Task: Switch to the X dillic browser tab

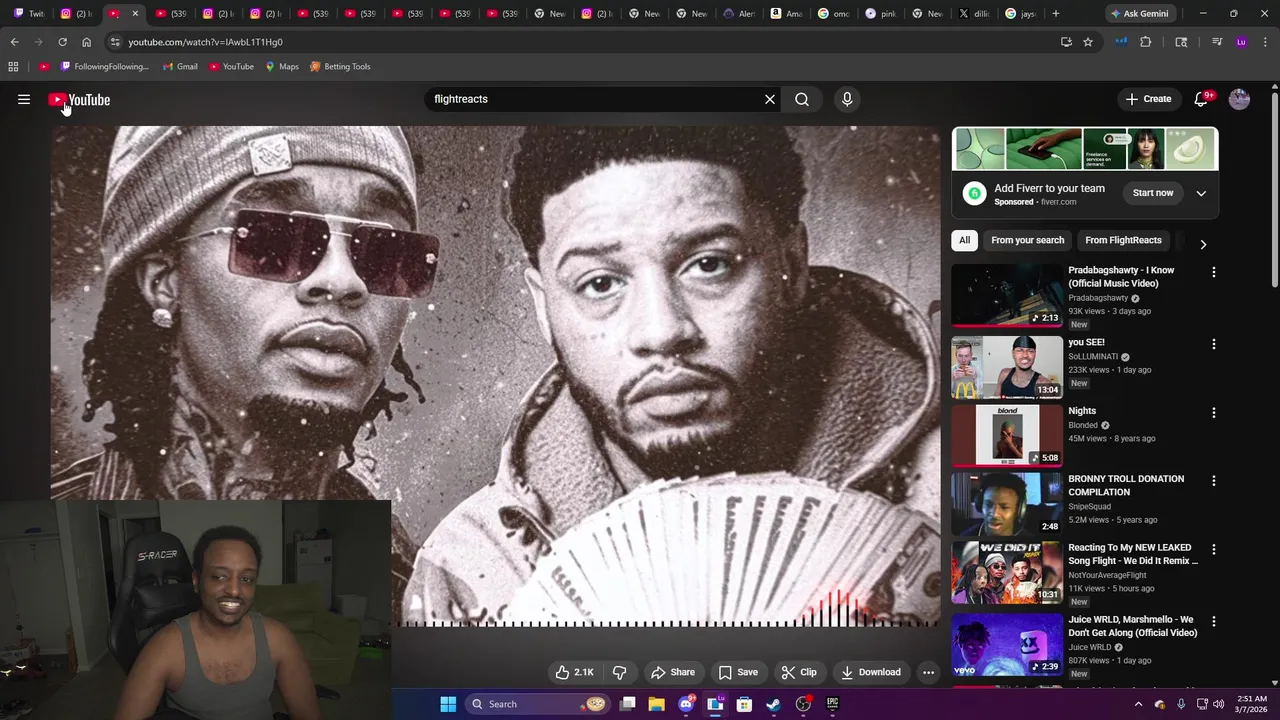Action: (975, 13)
